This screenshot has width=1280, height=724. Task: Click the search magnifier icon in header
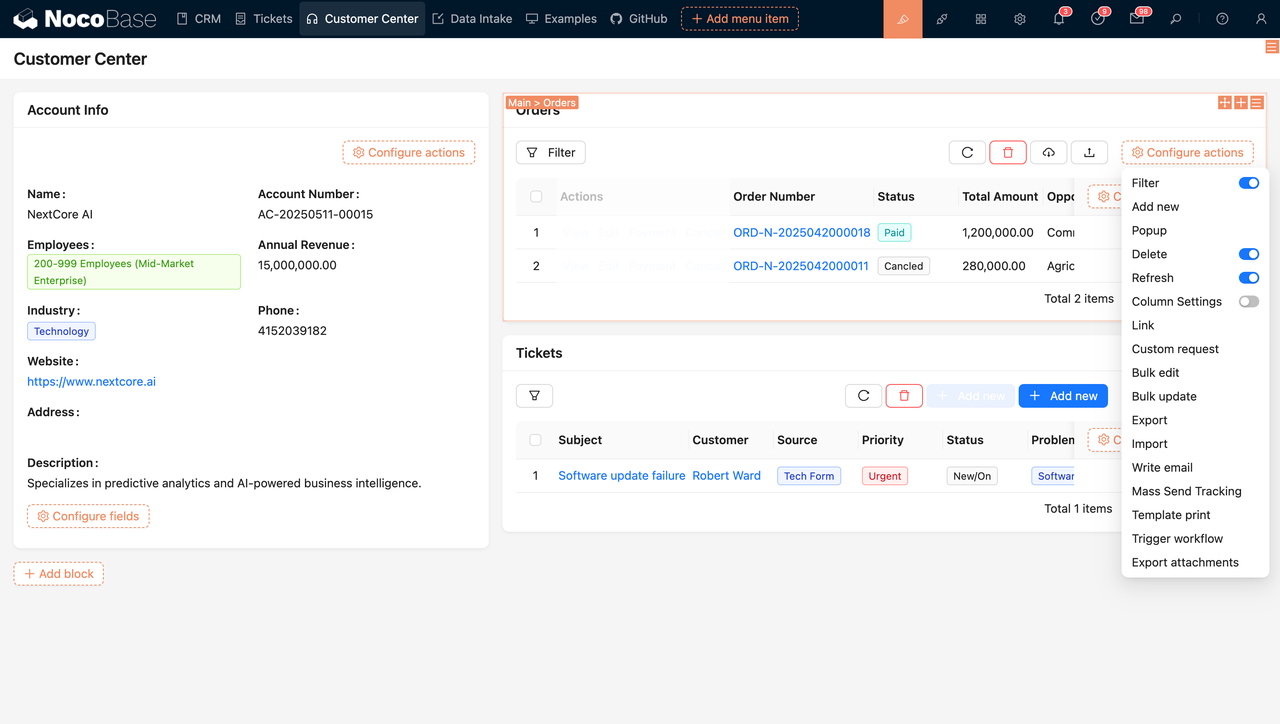point(1176,19)
